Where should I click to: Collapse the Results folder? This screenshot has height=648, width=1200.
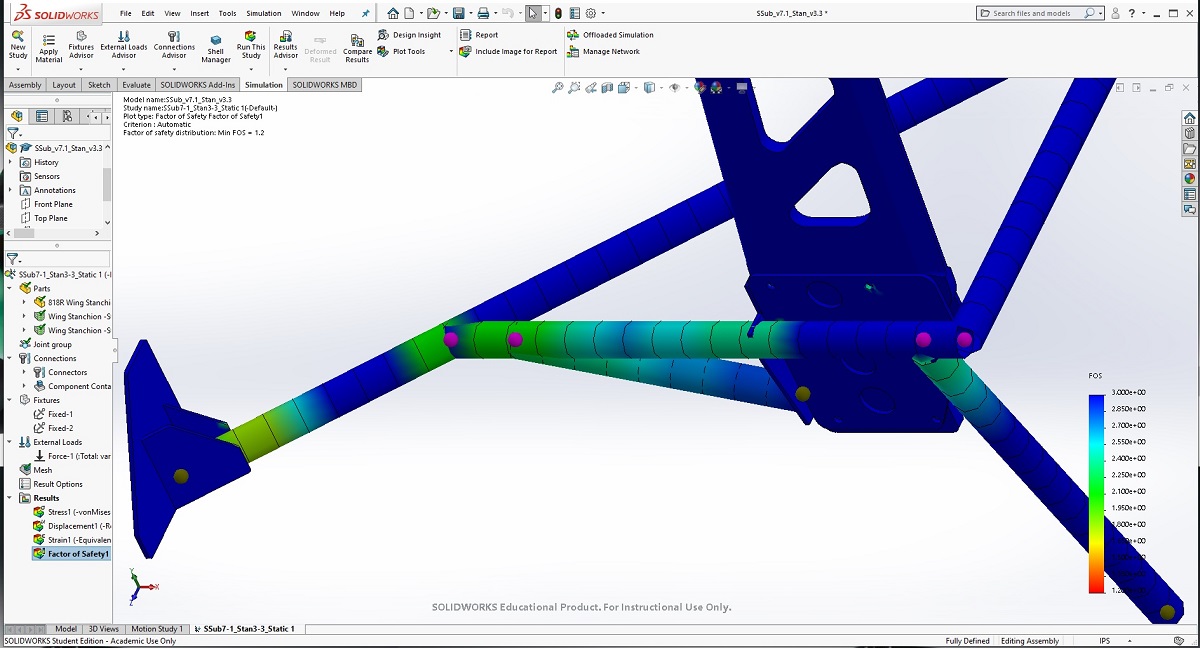[x=11, y=498]
